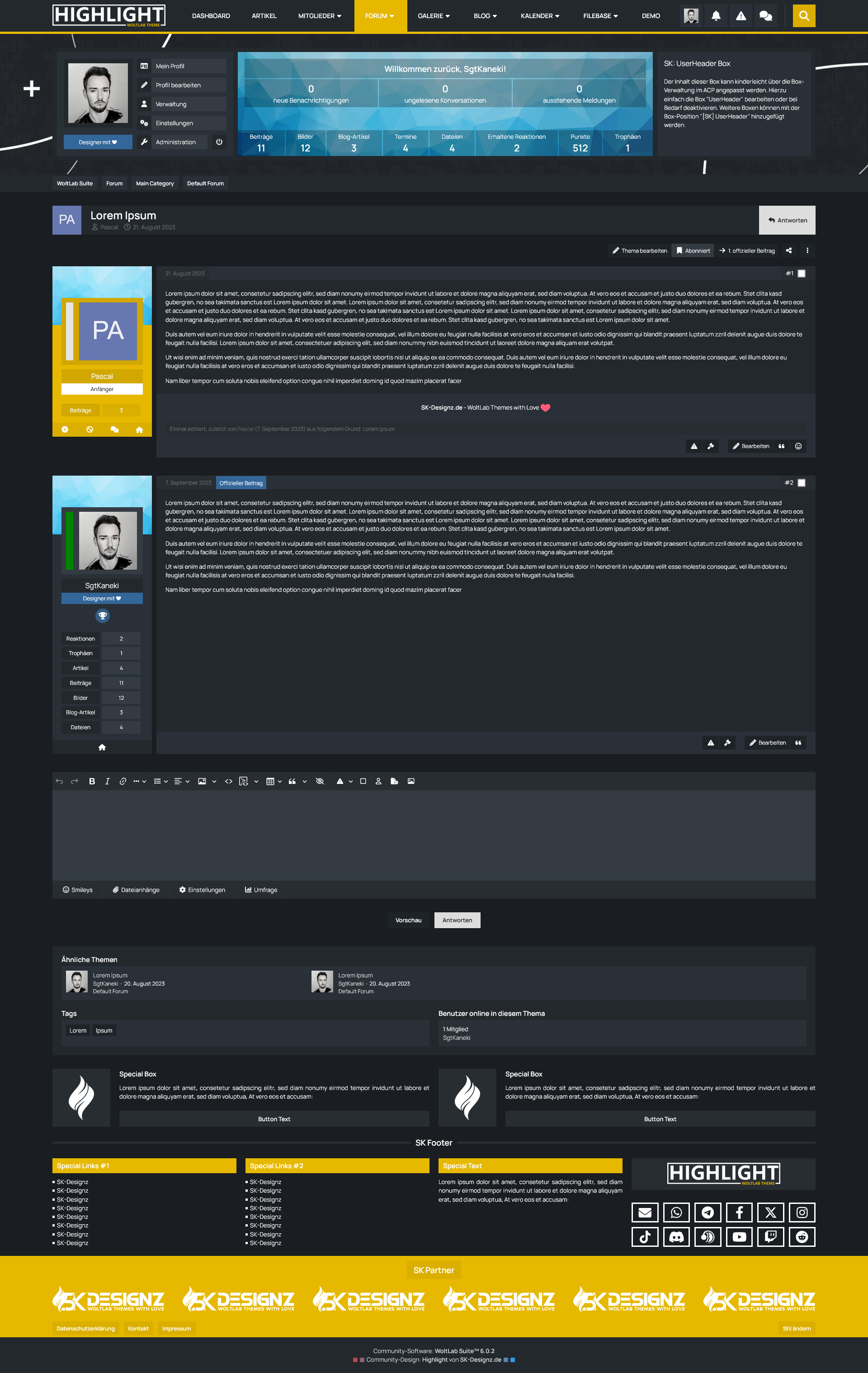Tick the checkbox for post #2
868x1373 pixels.
[x=801, y=483]
